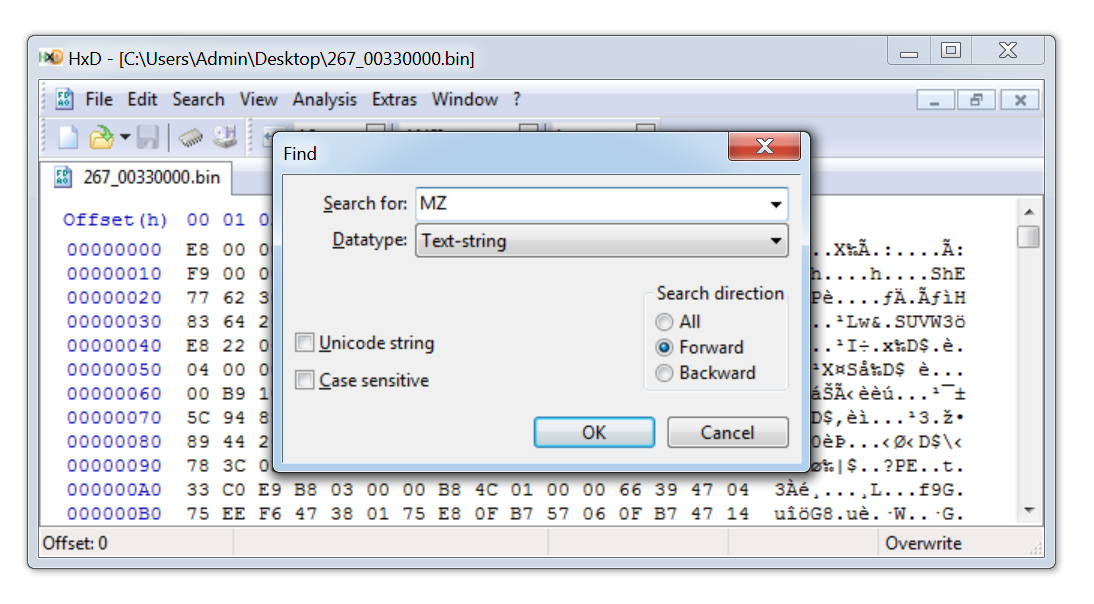
Task: Click the New file toolbar icon
Action: coord(67,137)
